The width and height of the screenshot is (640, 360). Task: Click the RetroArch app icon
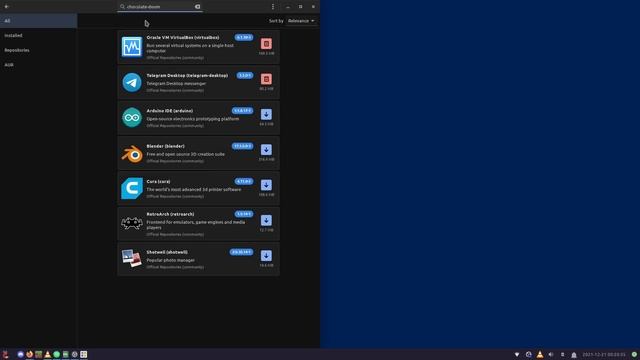point(132,223)
